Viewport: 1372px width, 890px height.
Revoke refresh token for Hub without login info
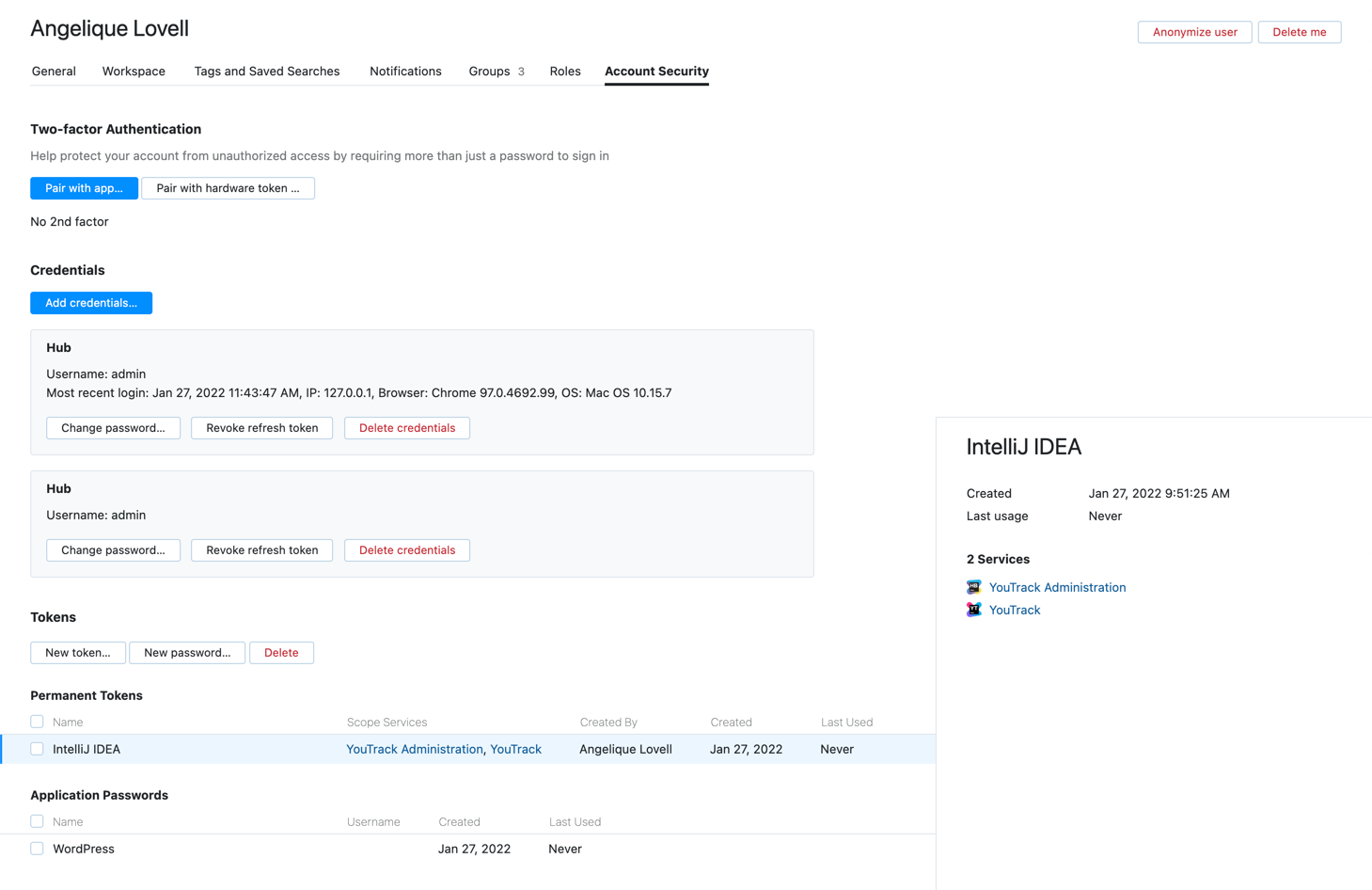tap(261, 550)
